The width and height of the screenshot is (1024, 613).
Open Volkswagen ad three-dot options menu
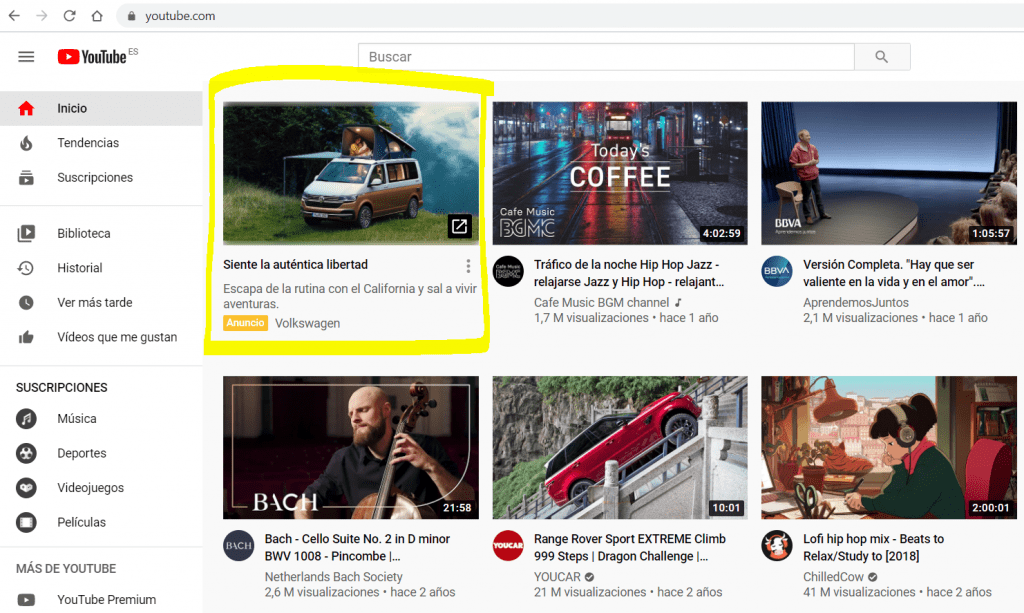468,266
